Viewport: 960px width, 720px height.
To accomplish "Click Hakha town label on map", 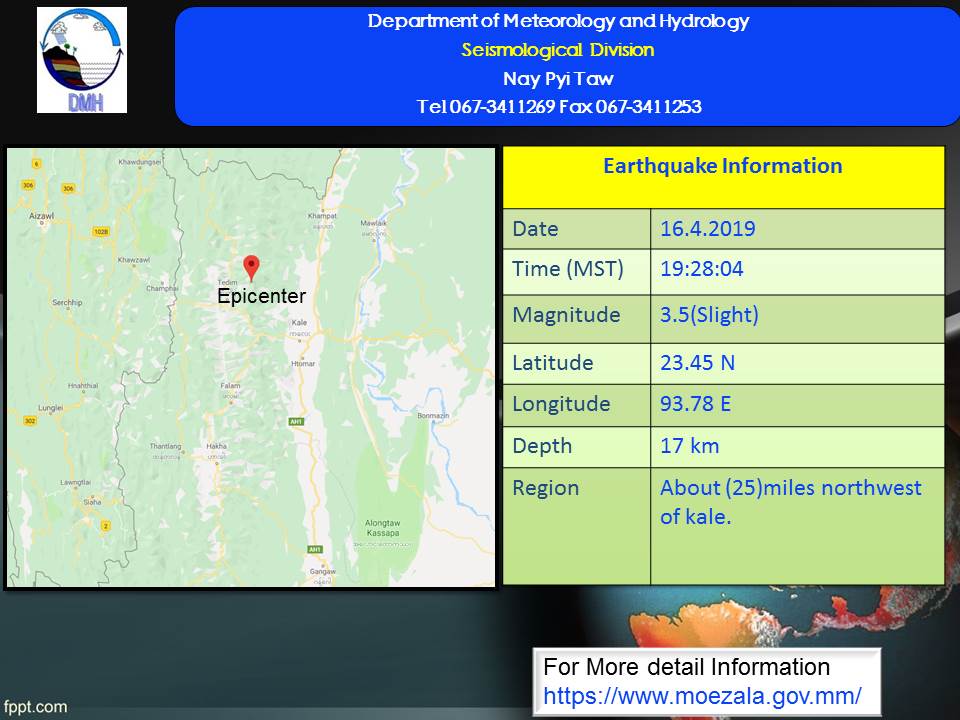I will tap(216, 446).
